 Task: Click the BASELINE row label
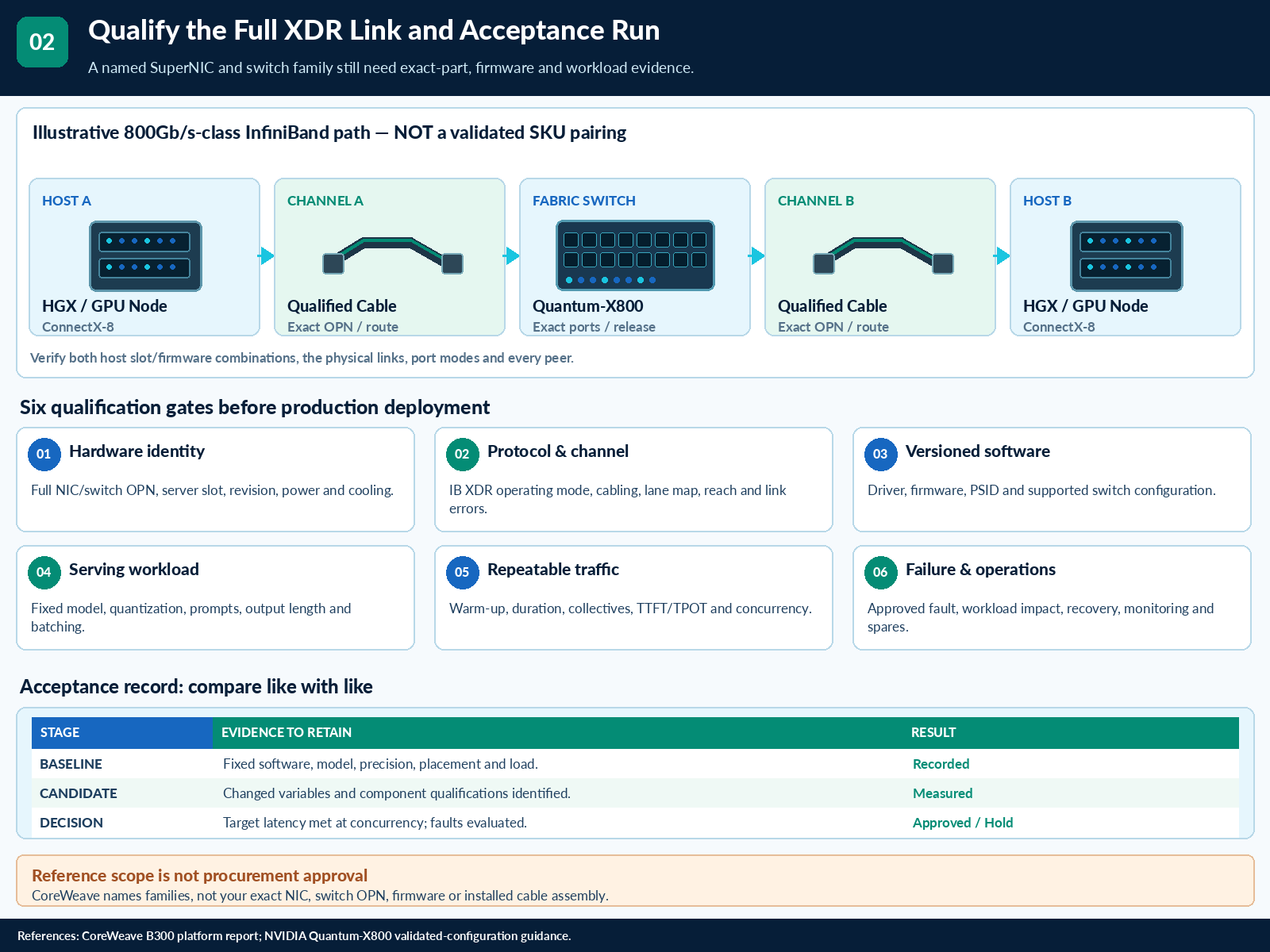click(x=71, y=764)
